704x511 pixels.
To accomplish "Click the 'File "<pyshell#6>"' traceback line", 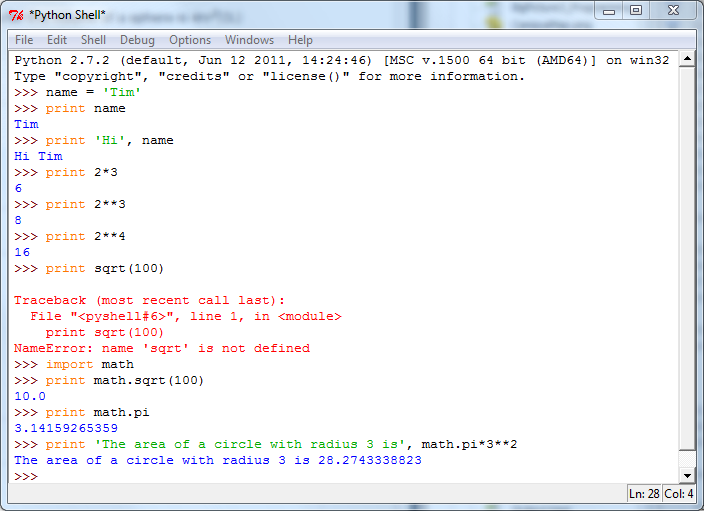I will pyautogui.click(x=185, y=317).
